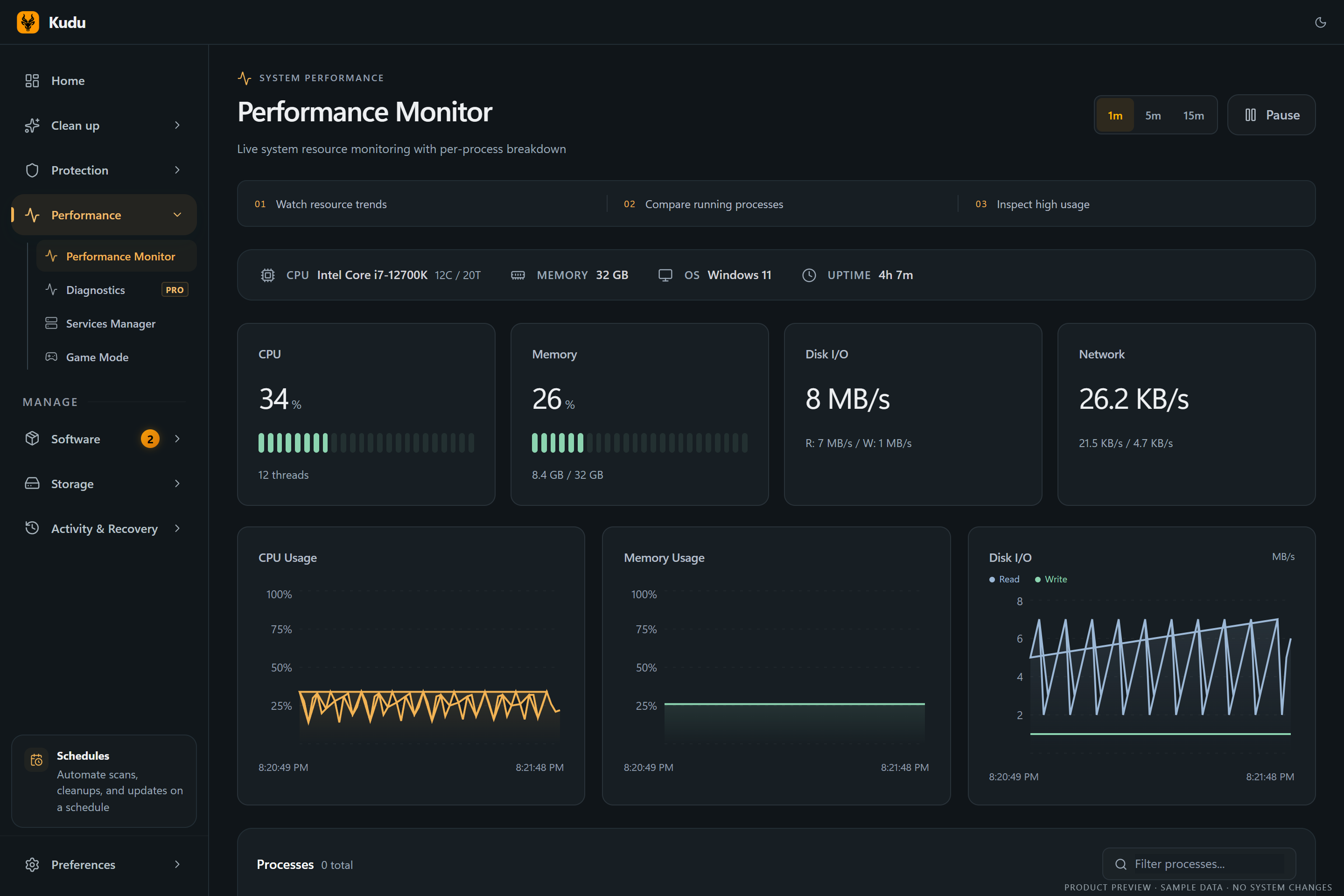Click the Memory 26% usage bar
This screenshot has width=1344, height=896.
click(639, 443)
